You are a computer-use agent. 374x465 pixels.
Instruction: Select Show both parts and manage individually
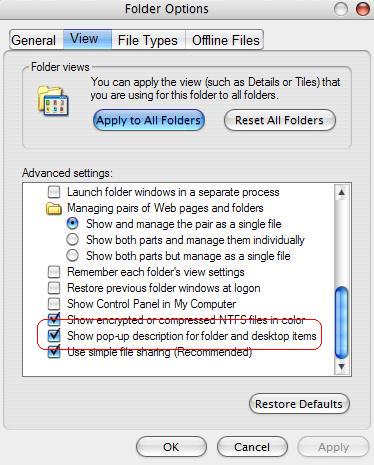coord(72,240)
